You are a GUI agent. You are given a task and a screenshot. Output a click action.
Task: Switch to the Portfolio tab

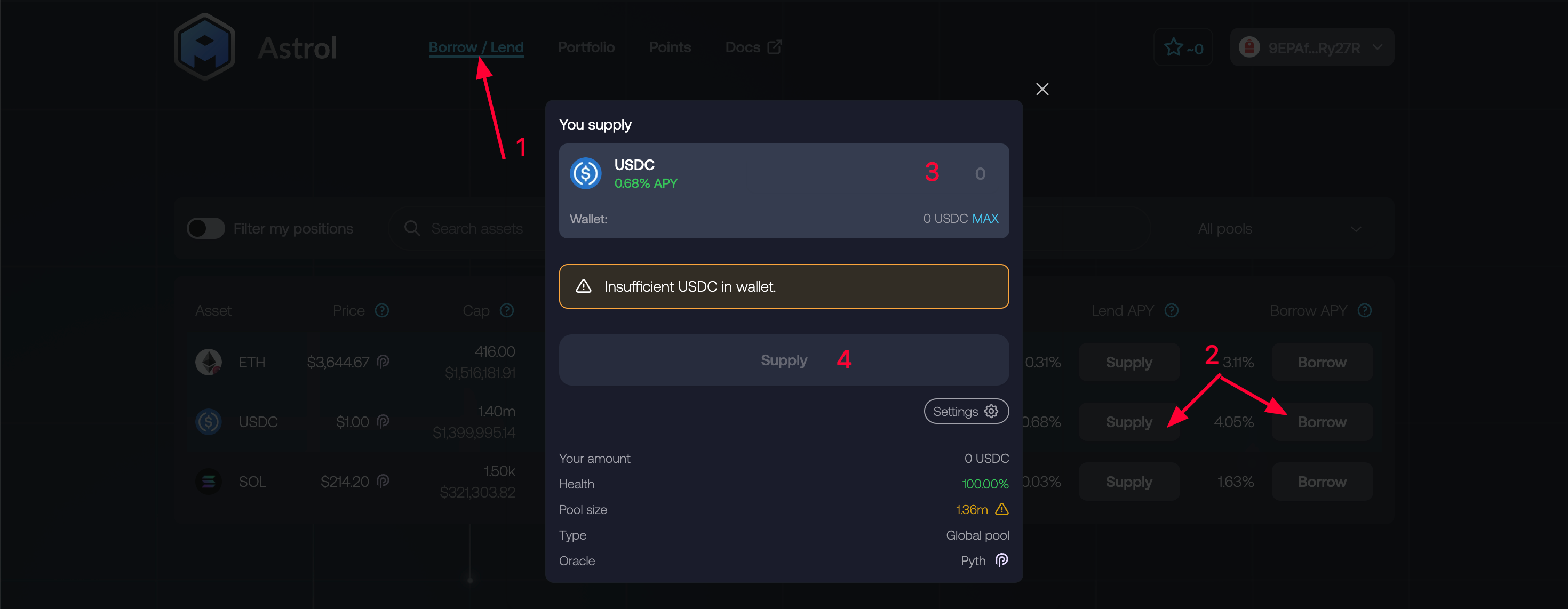(586, 47)
